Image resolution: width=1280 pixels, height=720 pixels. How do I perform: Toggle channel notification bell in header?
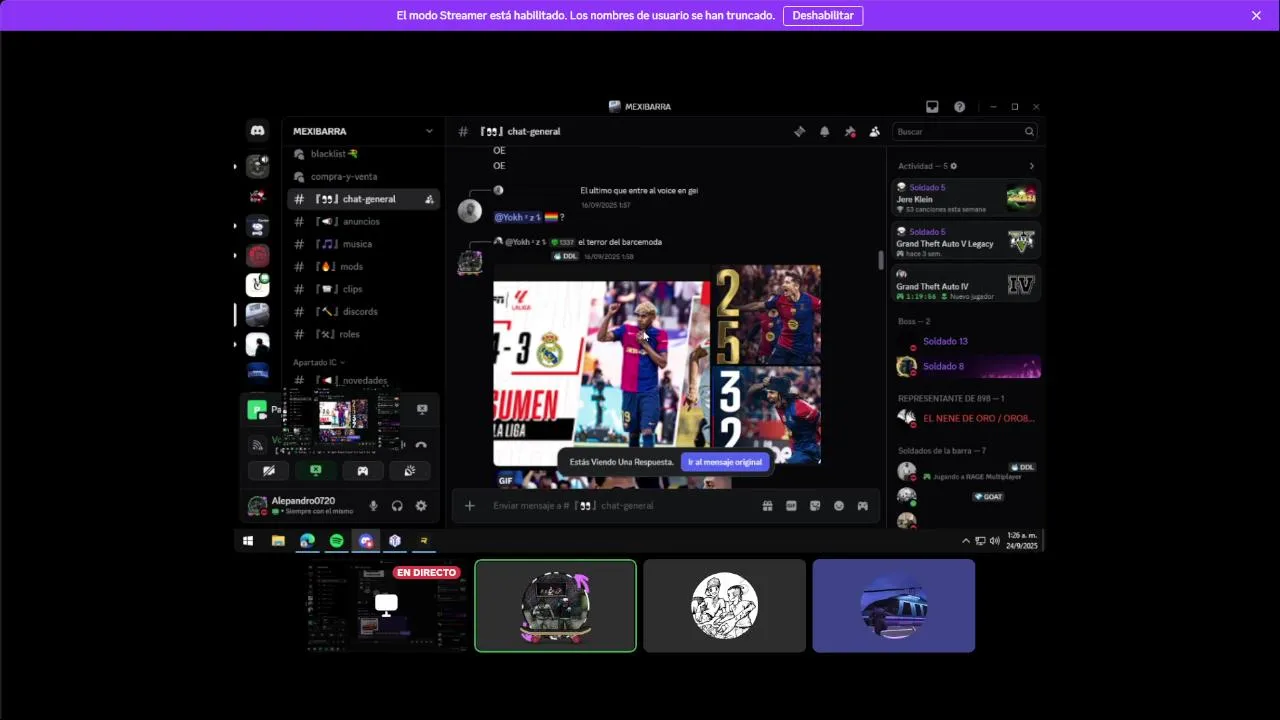pyautogui.click(x=825, y=131)
